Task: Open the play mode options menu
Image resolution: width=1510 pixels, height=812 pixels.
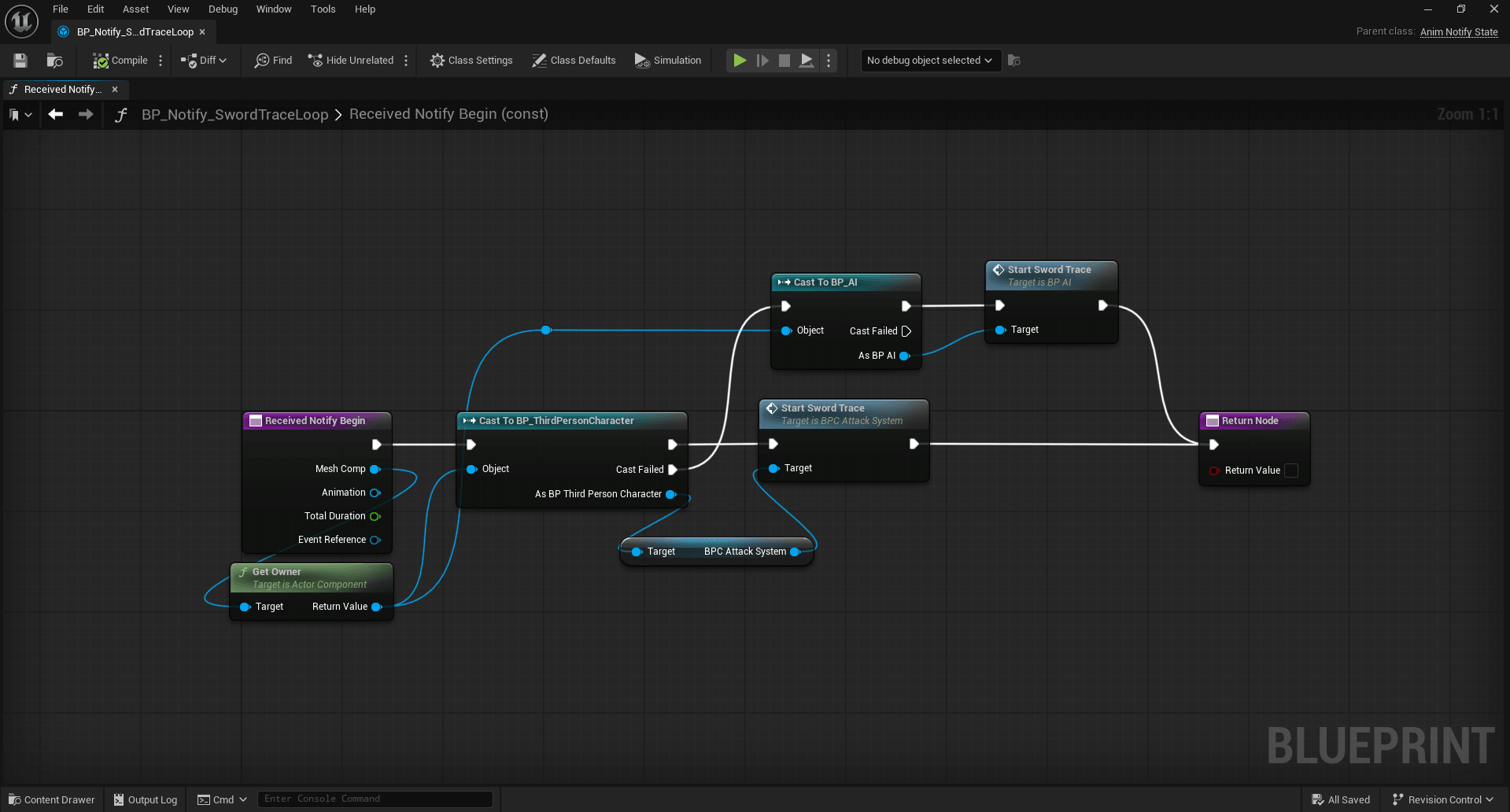Action: [829, 61]
